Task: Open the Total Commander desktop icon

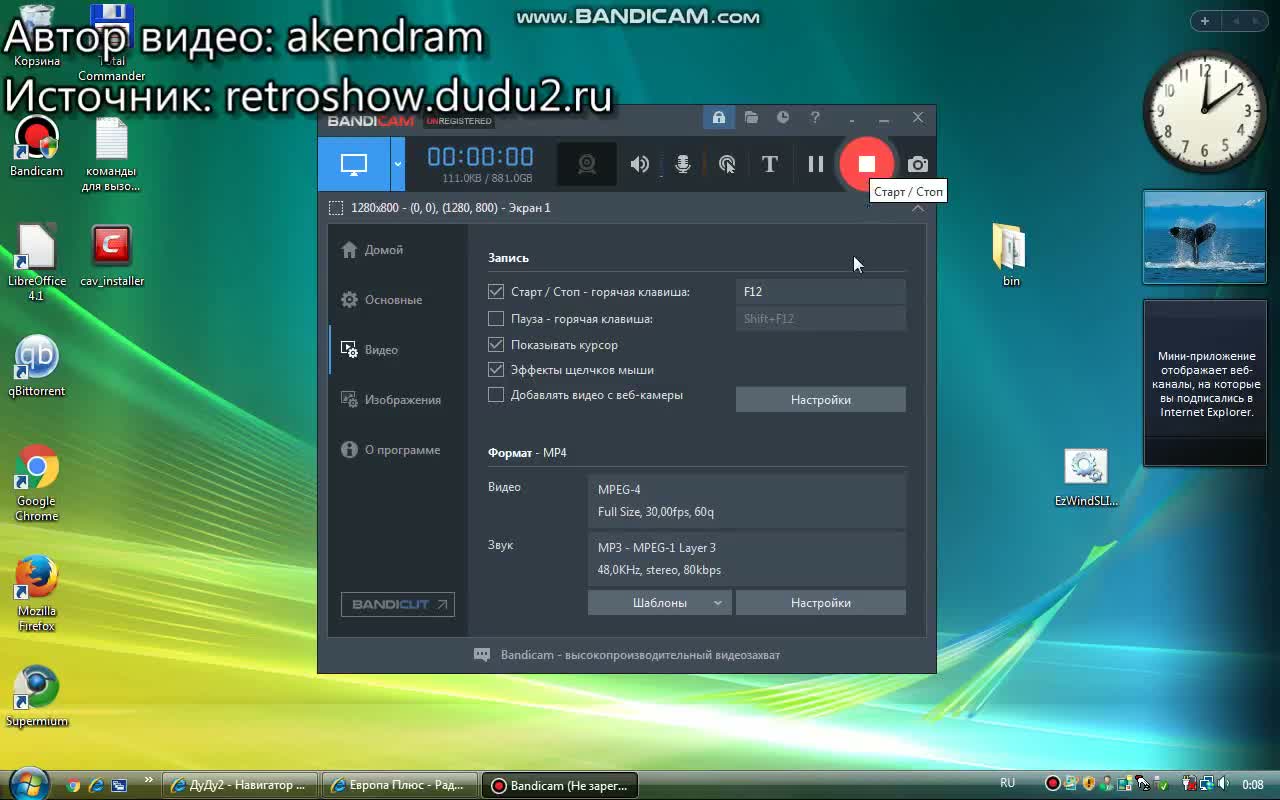Action: click(x=112, y=43)
